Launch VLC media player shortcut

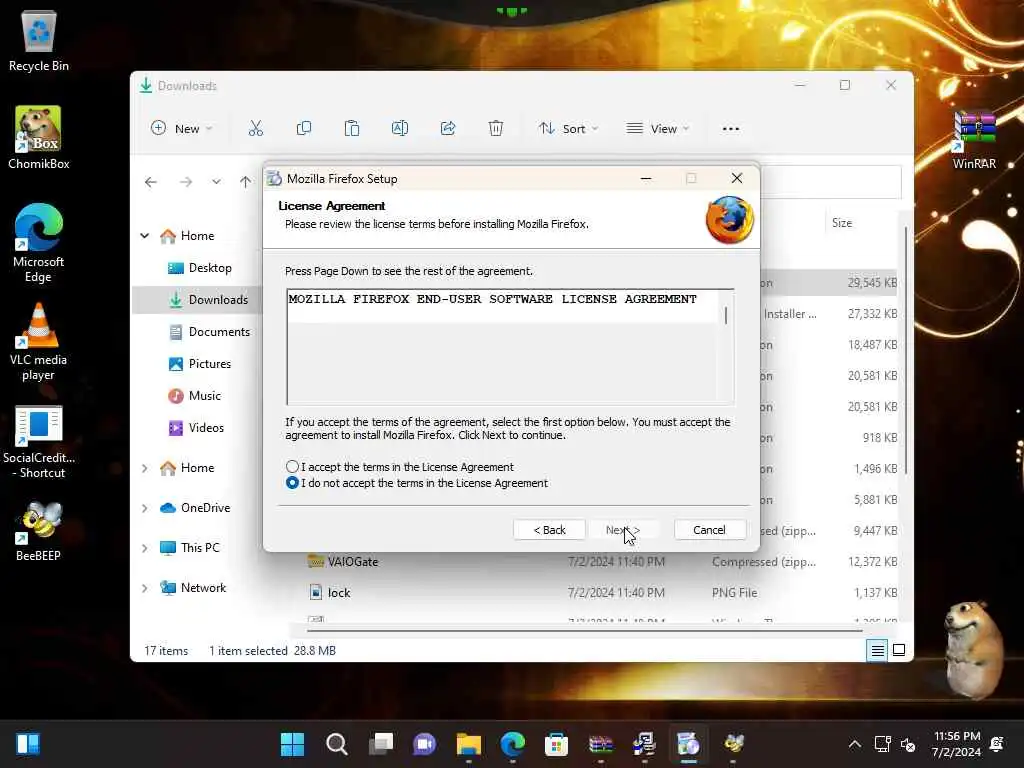39,342
